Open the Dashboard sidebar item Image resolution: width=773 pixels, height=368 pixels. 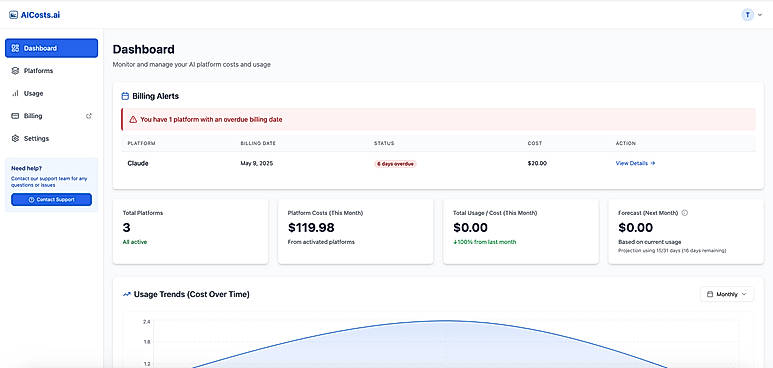[52, 48]
